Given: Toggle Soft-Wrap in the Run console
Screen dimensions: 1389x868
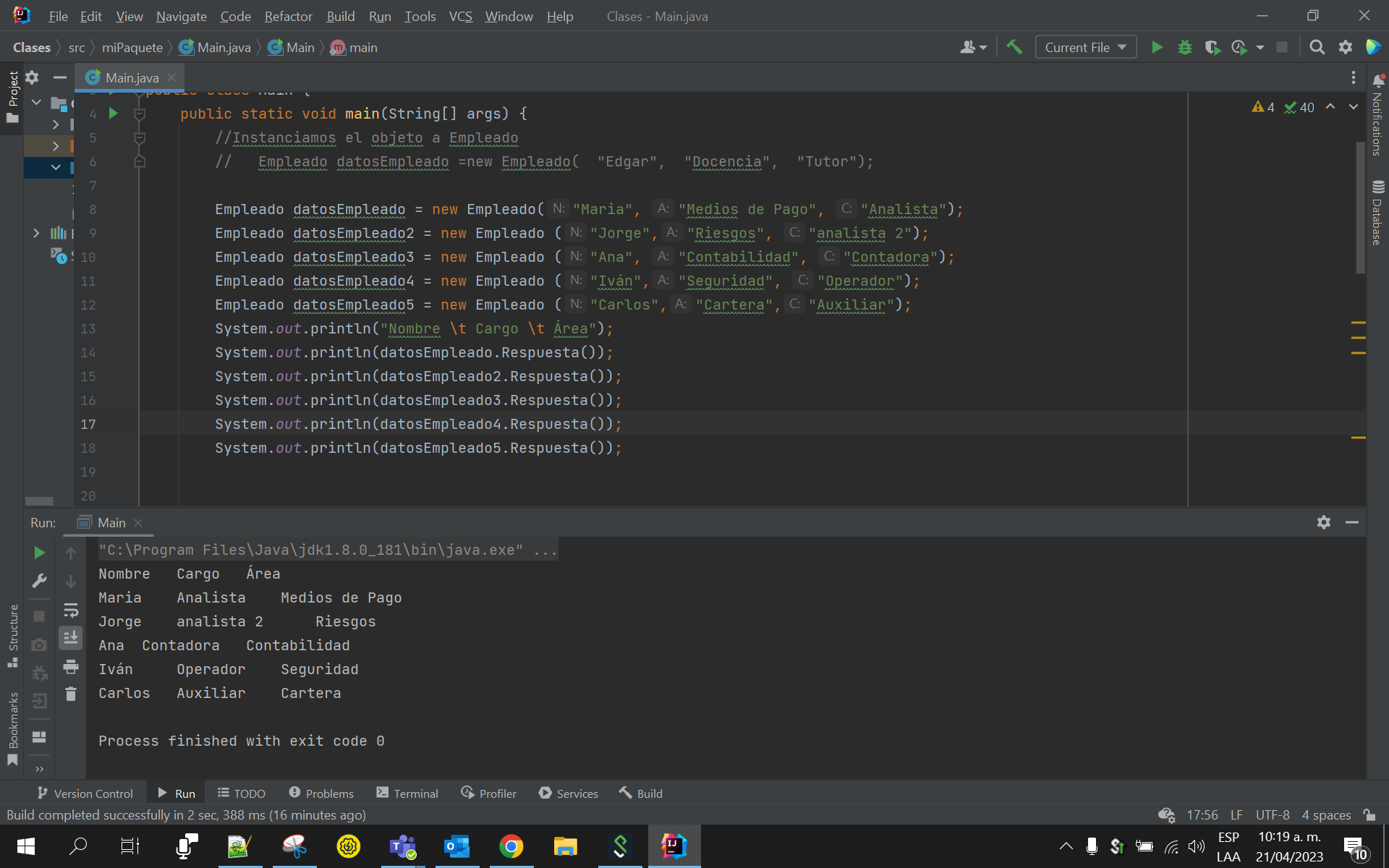Looking at the screenshot, I should [x=71, y=610].
